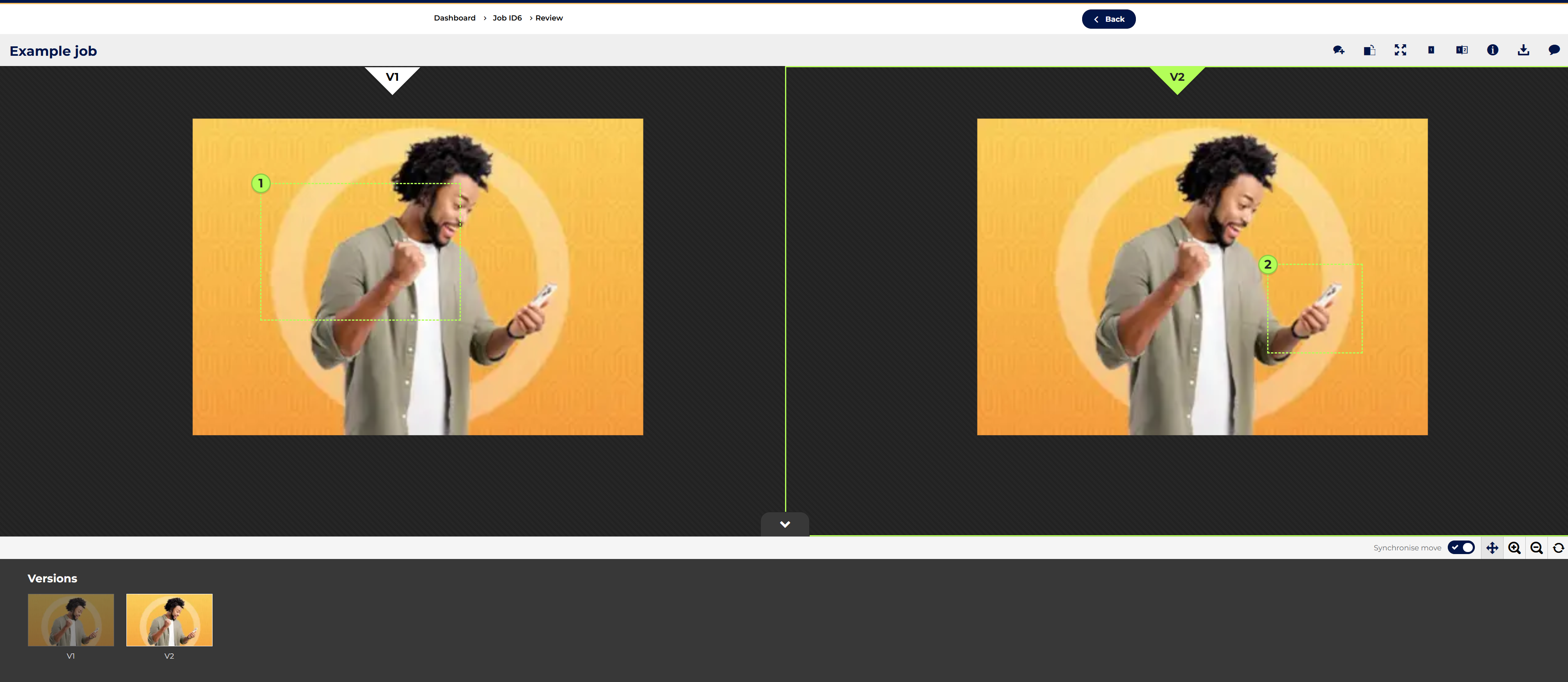Download the current proof
1568x682 pixels.
(1523, 50)
